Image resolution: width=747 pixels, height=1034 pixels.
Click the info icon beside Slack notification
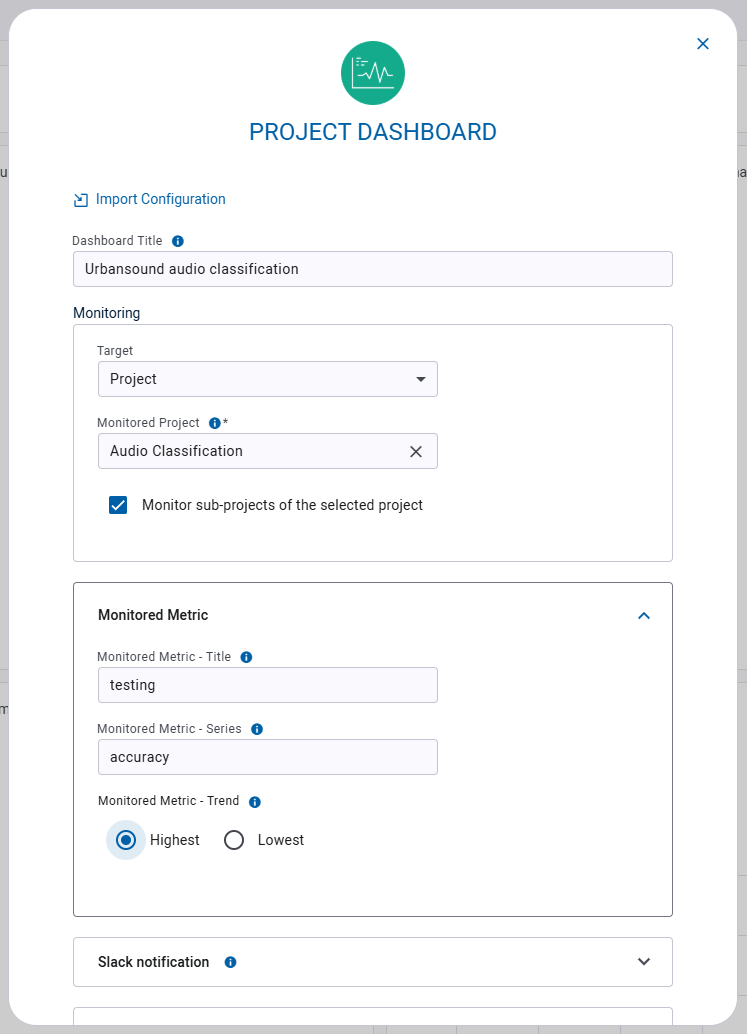coord(230,962)
